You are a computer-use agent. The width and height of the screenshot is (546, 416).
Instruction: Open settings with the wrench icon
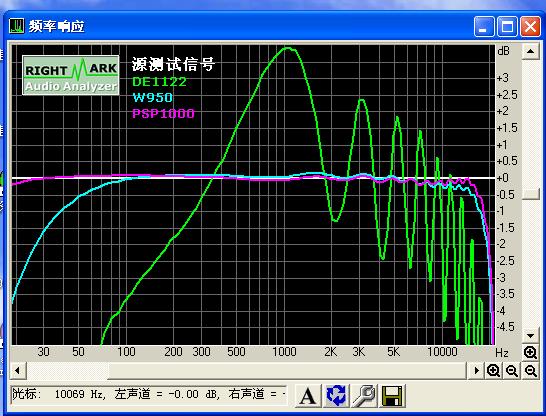(x=364, y=395)
